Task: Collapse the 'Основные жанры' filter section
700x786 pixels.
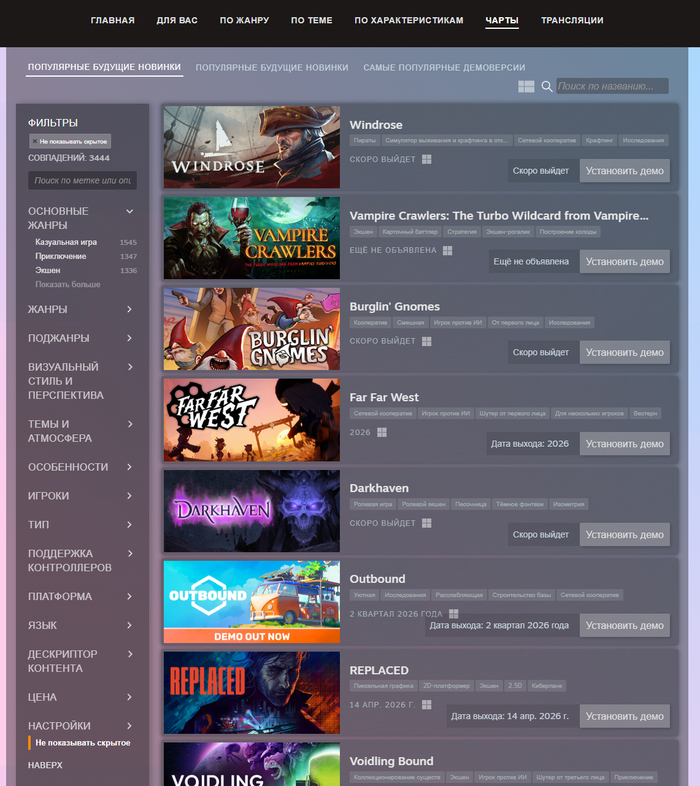Action: [x=129, y=211]
